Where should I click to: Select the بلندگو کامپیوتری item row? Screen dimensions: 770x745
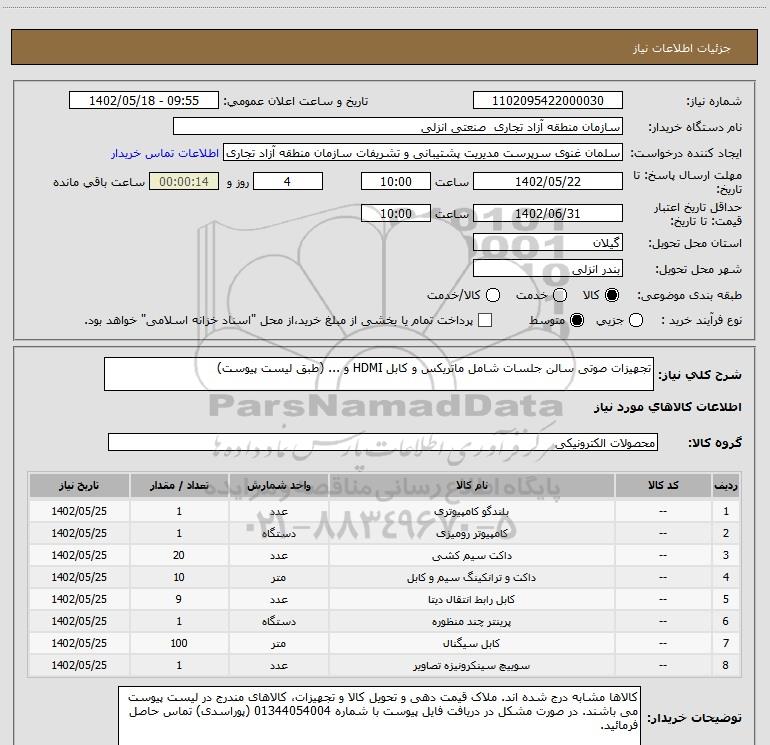click(384, 511)
